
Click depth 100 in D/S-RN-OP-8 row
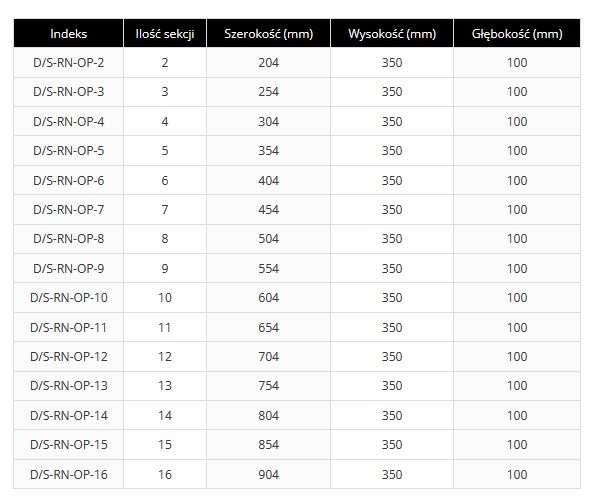coord(517,239)
